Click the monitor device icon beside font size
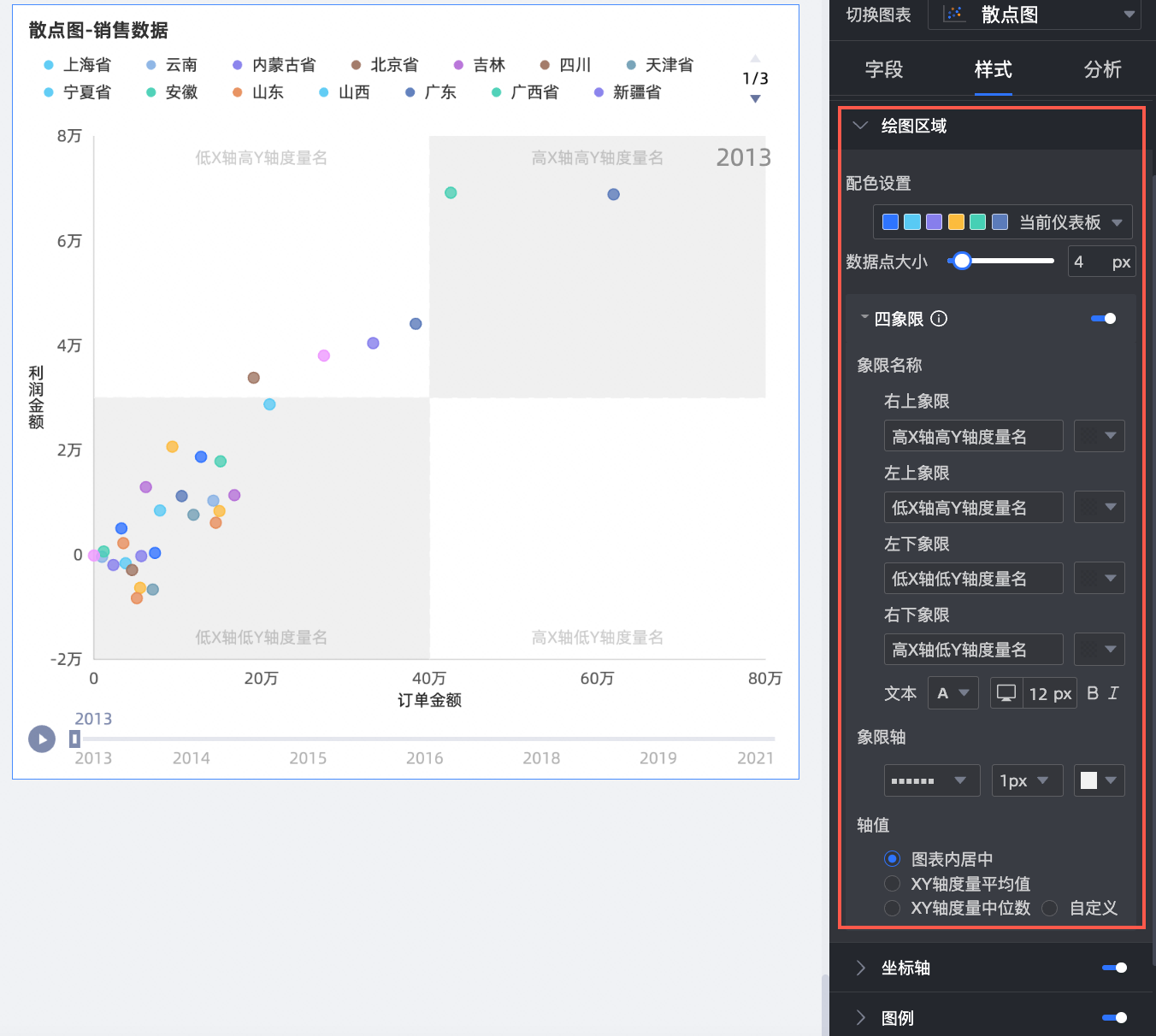 pyautogui.click(x=1006, y=693)
